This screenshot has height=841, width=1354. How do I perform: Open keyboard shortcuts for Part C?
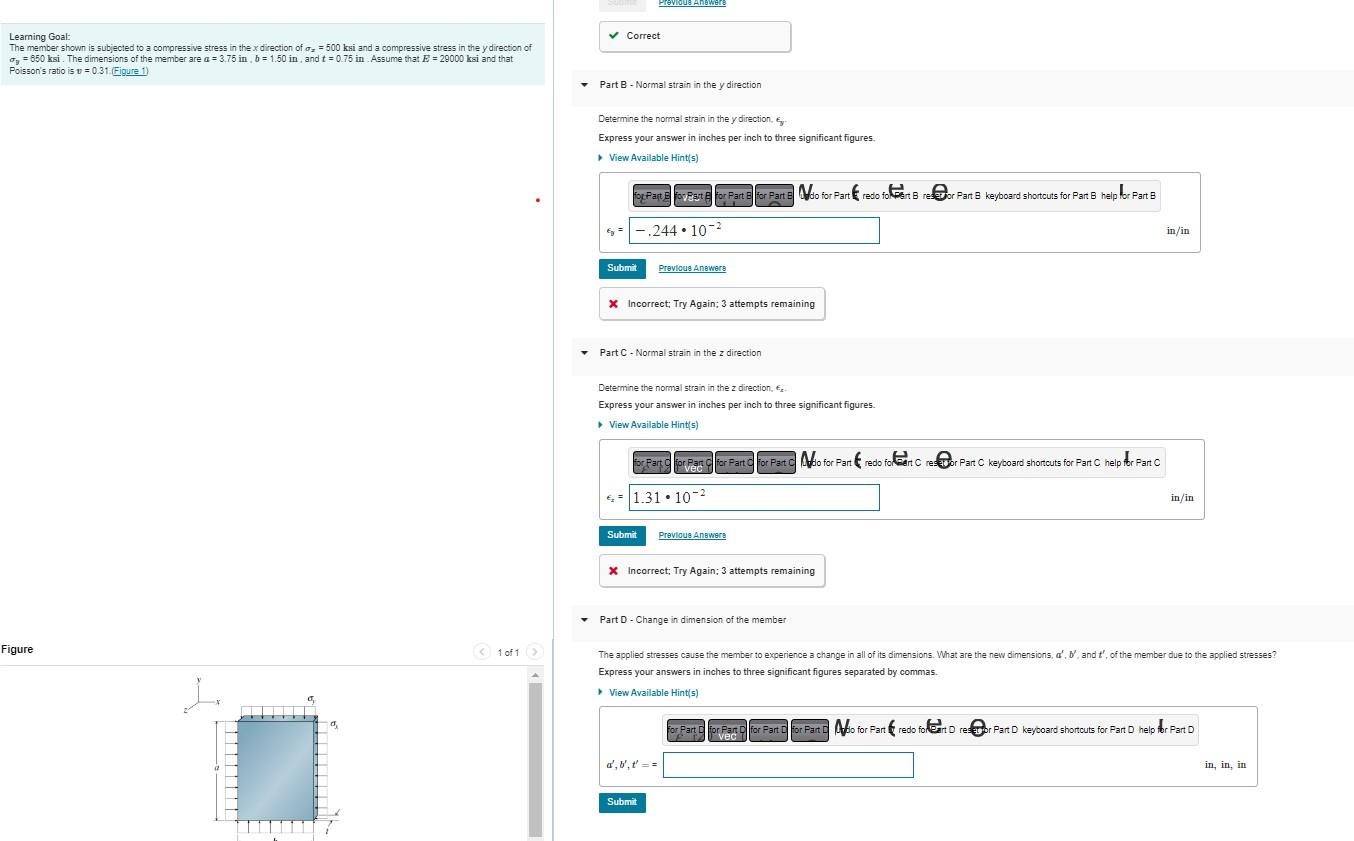pos(1044,463)
